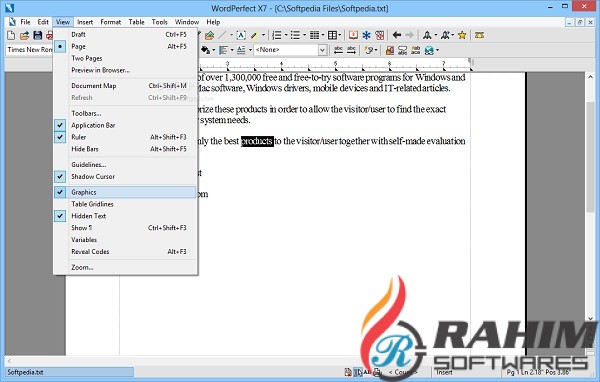This screenshot has width=600, height=382.
Task: Click the Back arrow icon
Action: click(x=396, y=36)
